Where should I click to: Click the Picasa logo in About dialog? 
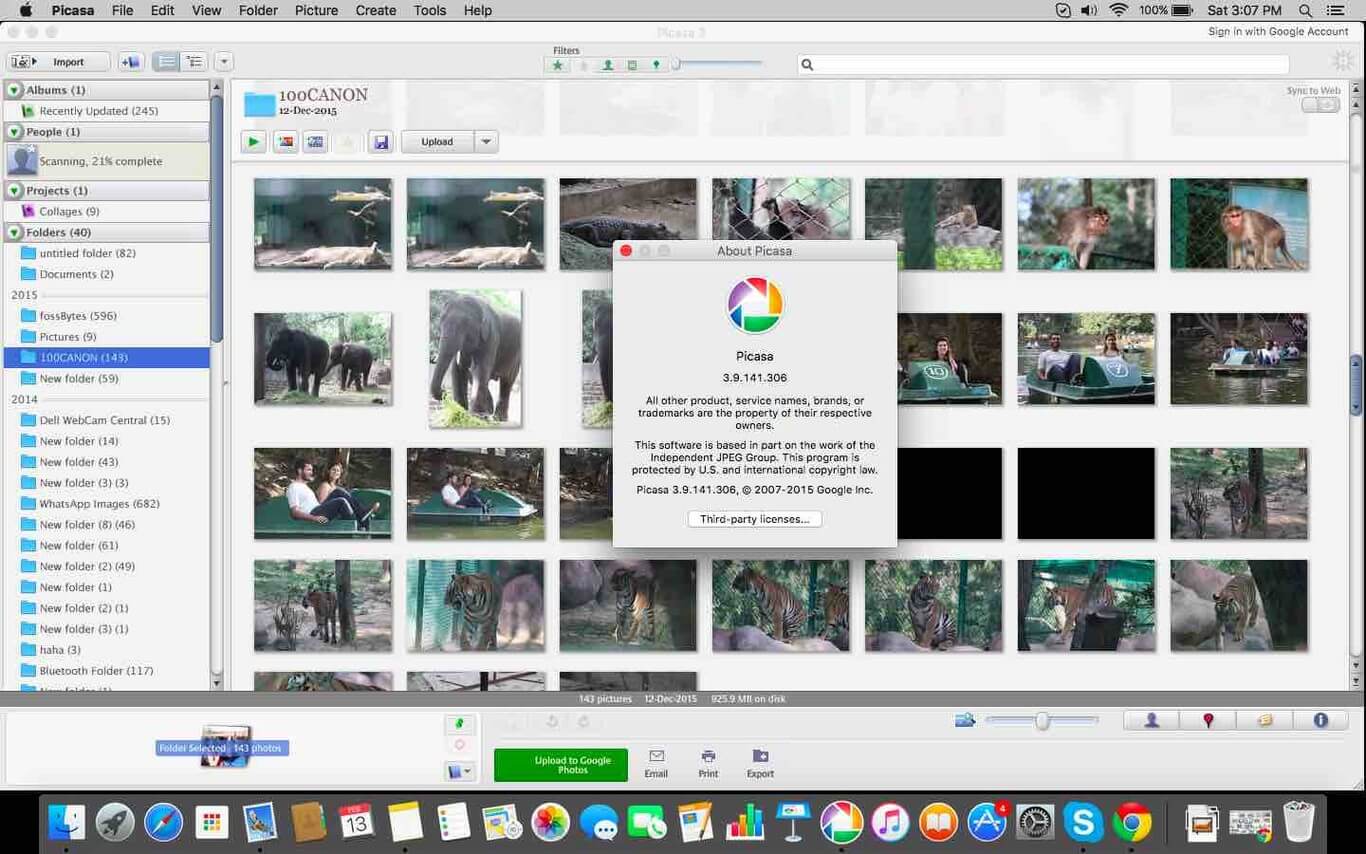pyautogui.click(x=755, y=305)
